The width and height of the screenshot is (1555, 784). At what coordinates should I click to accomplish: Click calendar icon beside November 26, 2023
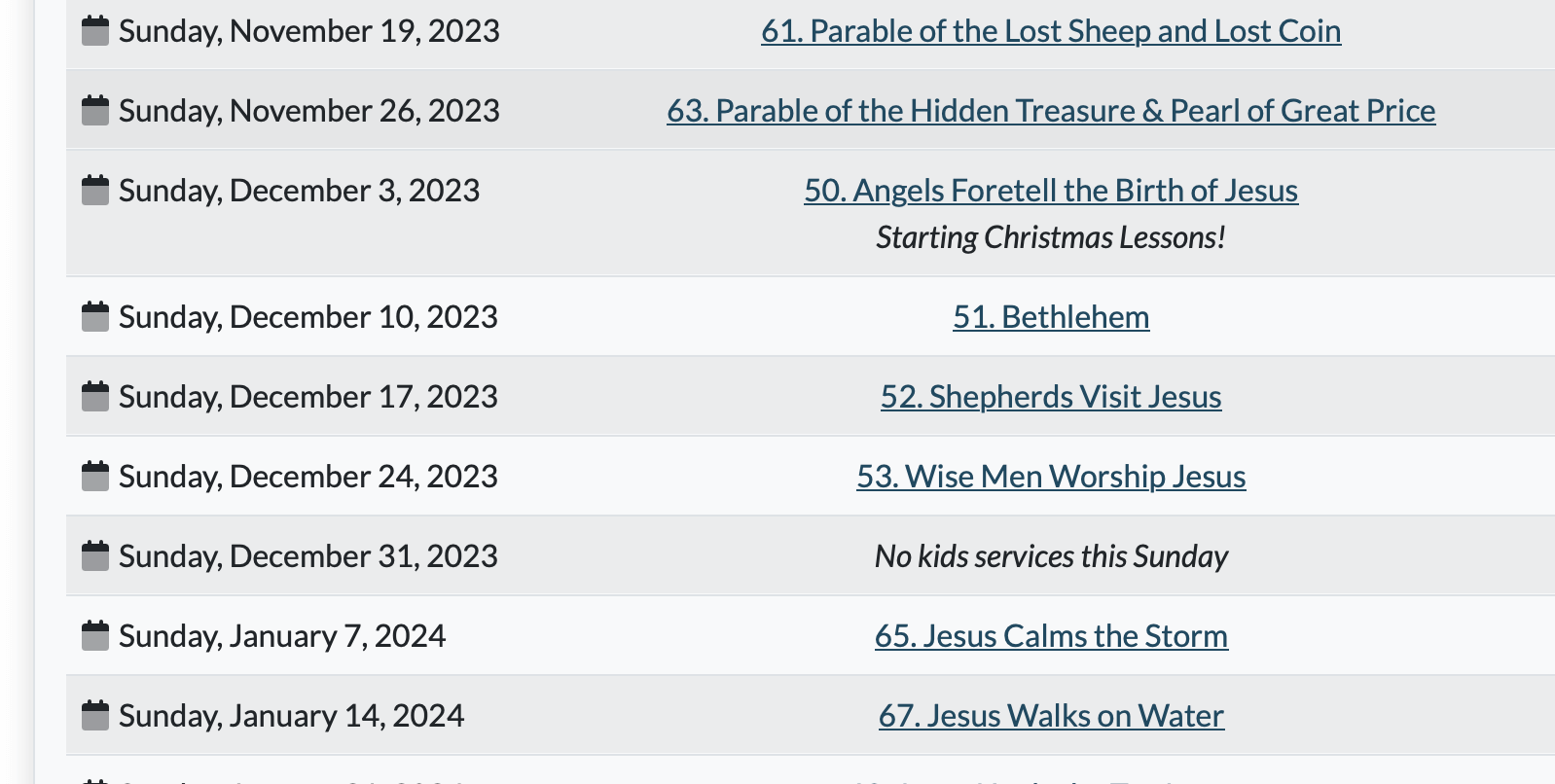tap(95, 111)
